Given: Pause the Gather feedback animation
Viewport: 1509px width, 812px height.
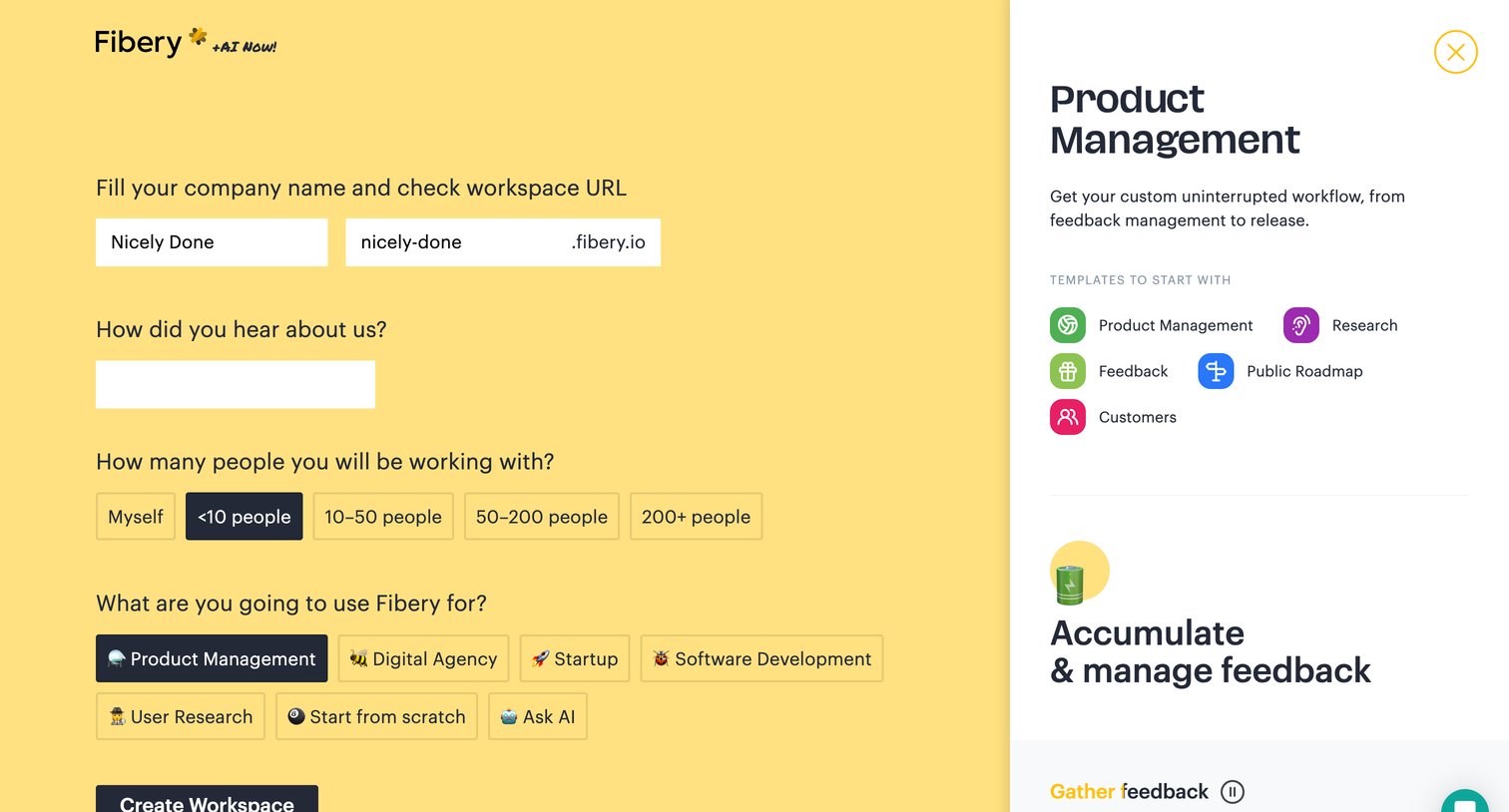Looking at the screenshot, I should point(1233,792).
